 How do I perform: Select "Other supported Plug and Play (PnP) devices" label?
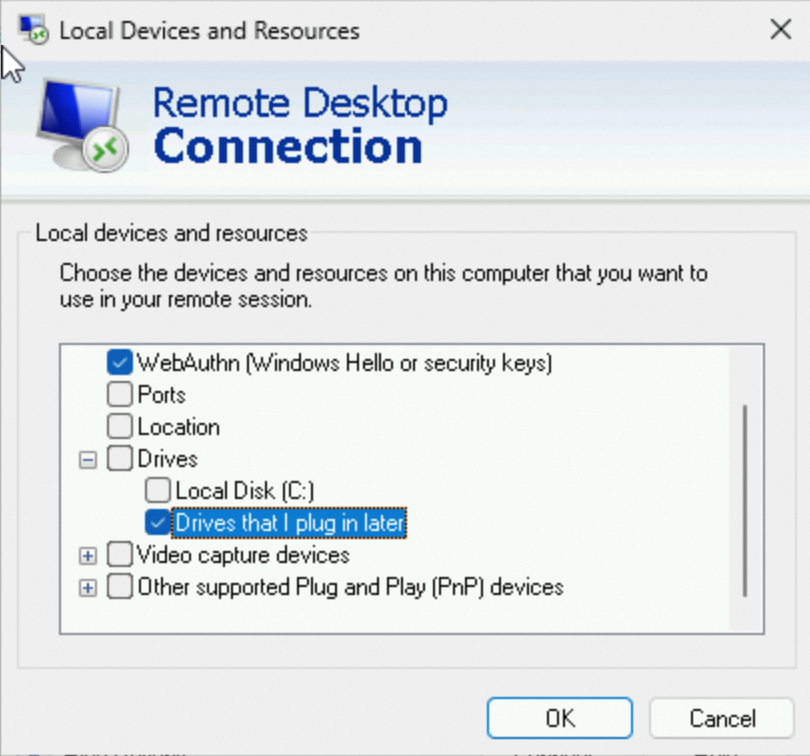(x=350, y=587)
